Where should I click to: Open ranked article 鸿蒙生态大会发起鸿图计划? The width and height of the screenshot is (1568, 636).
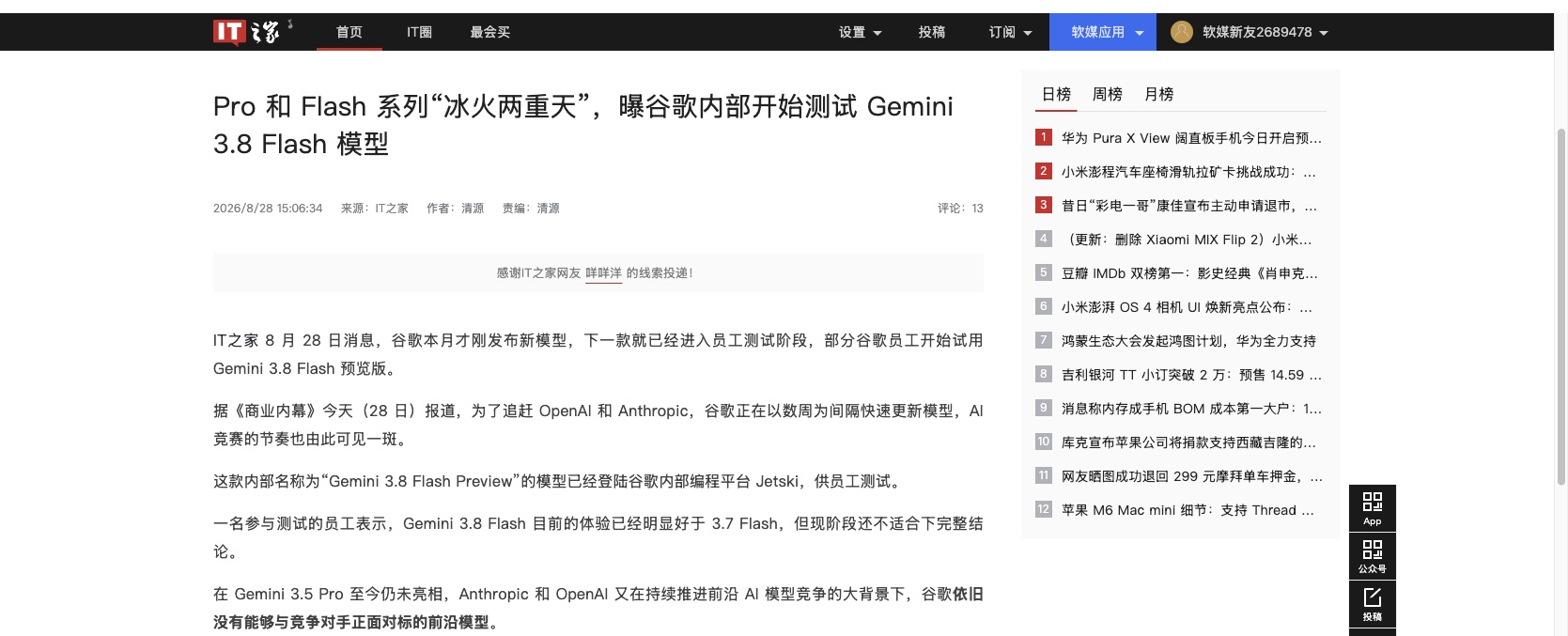coord(1188,341)
